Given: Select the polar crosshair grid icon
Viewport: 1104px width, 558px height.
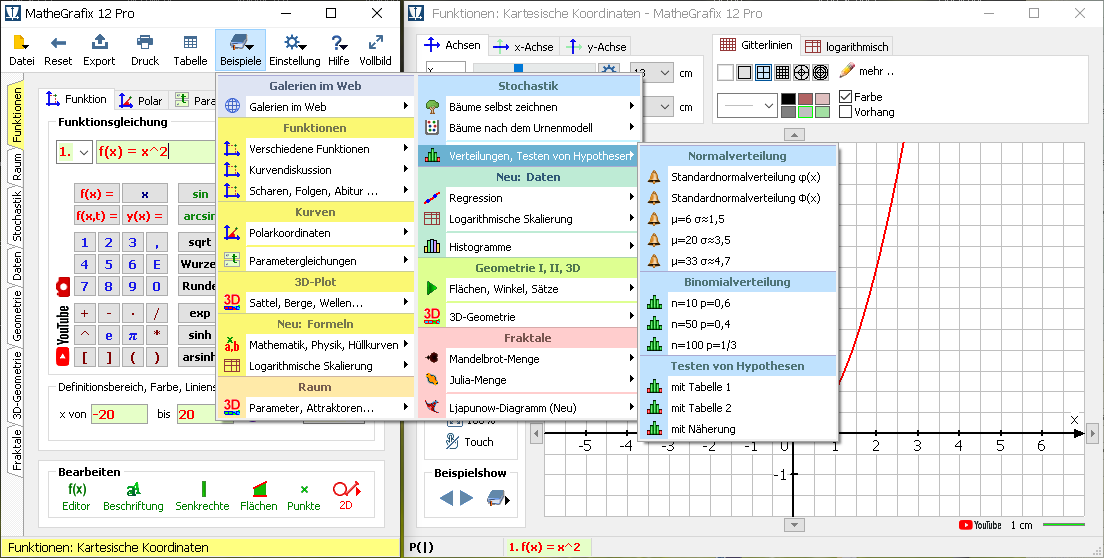Looking at the screenshot, I should (801, 72).
